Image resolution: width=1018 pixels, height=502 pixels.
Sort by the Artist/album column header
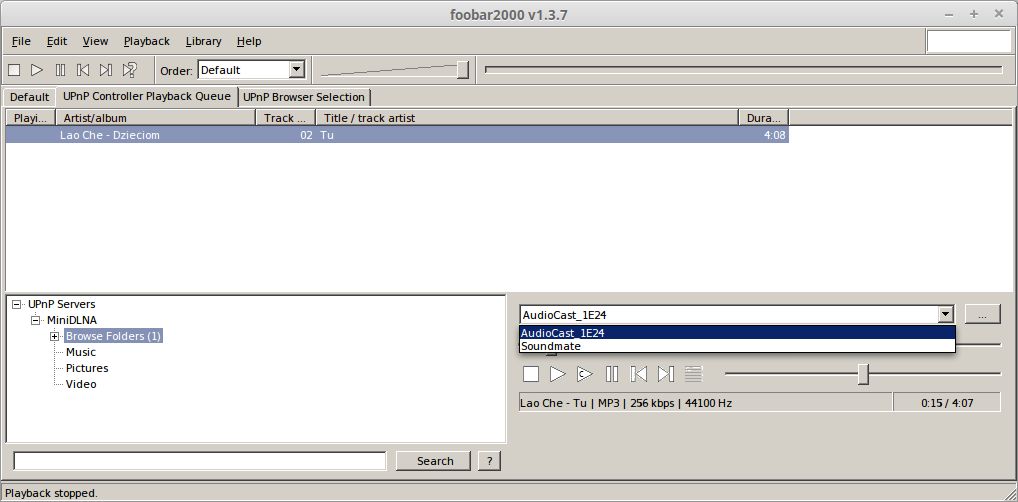[156, 118]
